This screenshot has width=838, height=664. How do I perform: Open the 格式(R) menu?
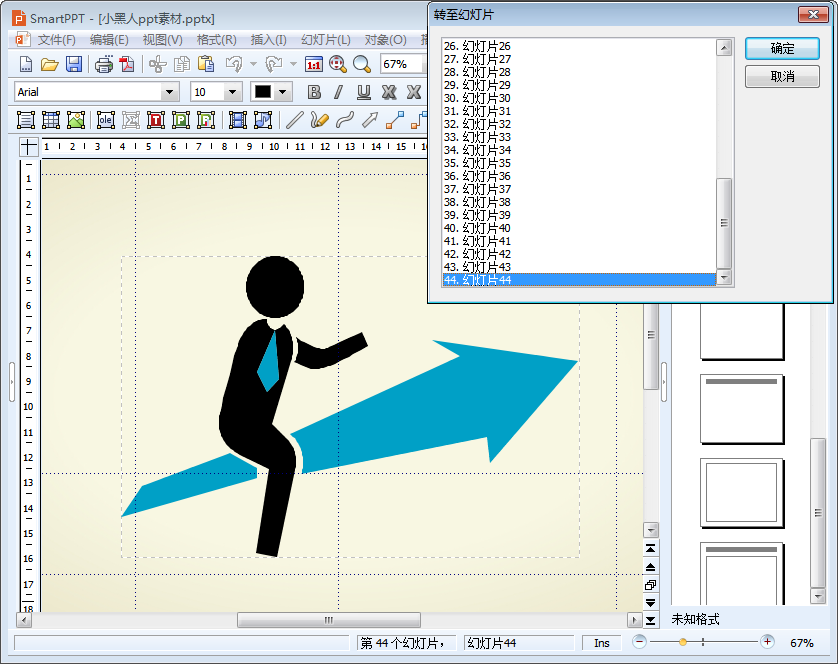tap(216, 40)
